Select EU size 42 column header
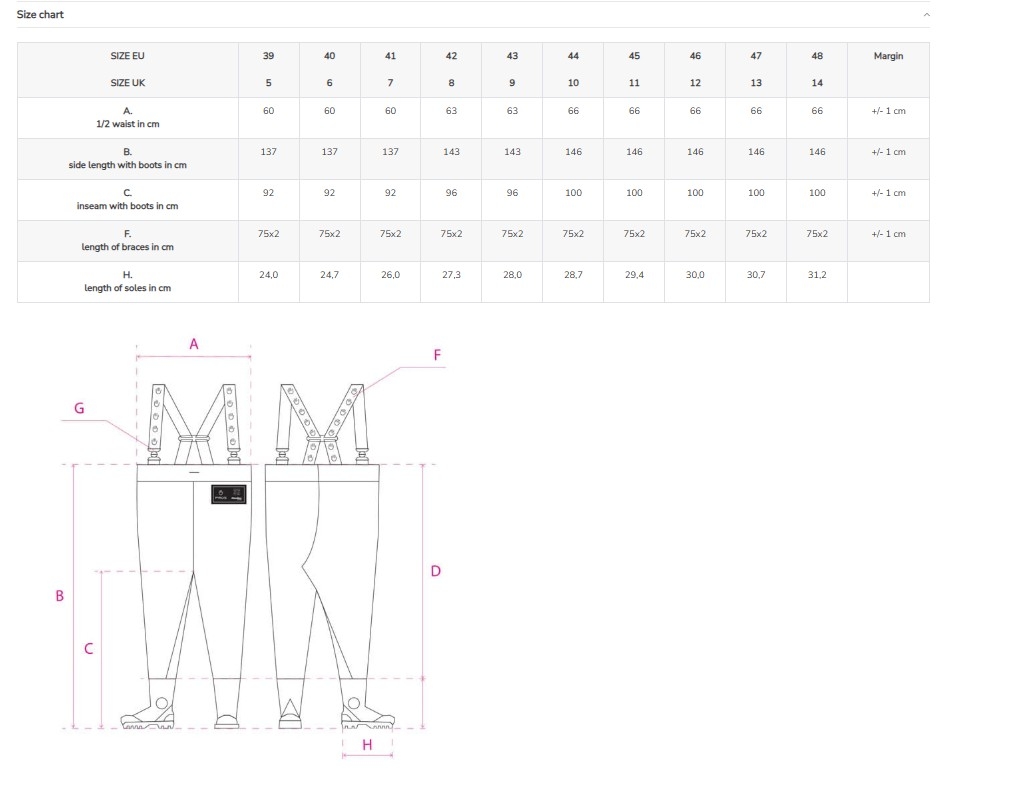The image size is (1009, 785). tap(451, 56)
